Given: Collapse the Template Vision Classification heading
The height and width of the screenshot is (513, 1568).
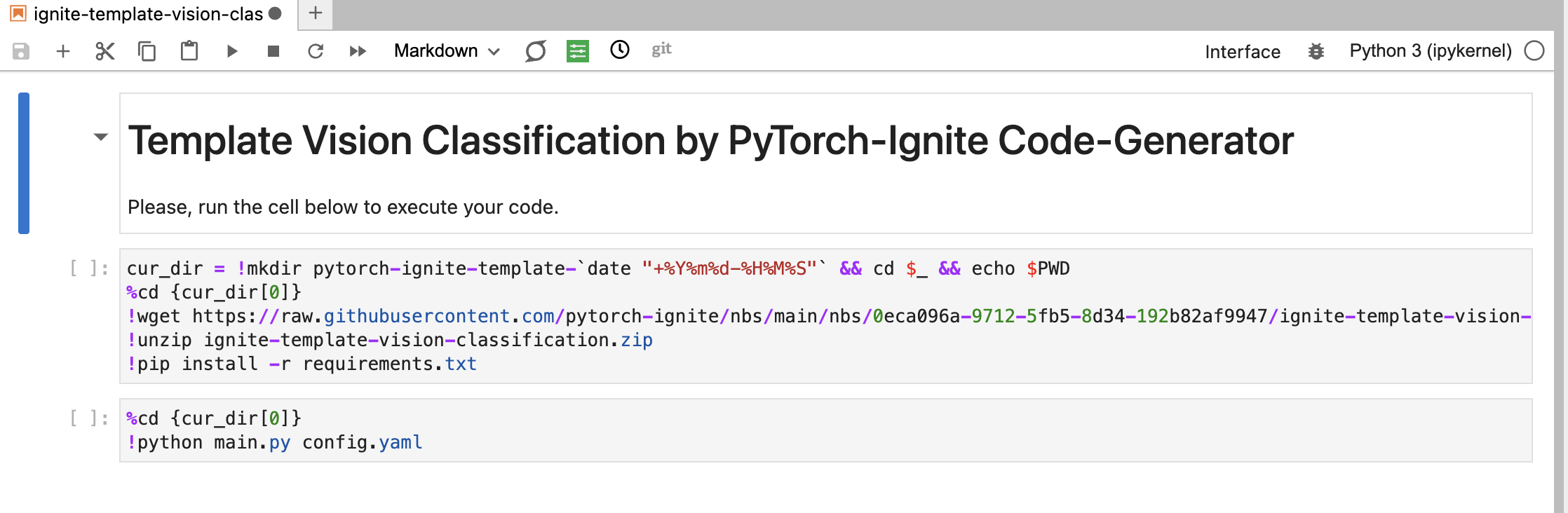Looking at the screenshot, I should 101,137.
